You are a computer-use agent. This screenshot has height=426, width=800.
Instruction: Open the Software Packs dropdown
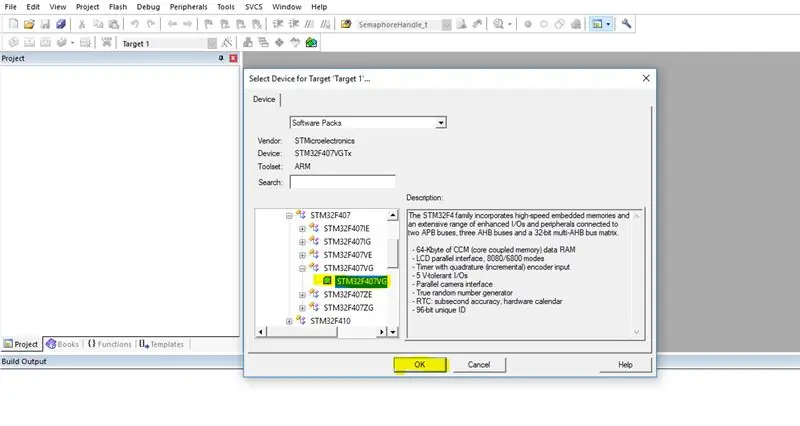pyautogui.click(x=441, y=123)
